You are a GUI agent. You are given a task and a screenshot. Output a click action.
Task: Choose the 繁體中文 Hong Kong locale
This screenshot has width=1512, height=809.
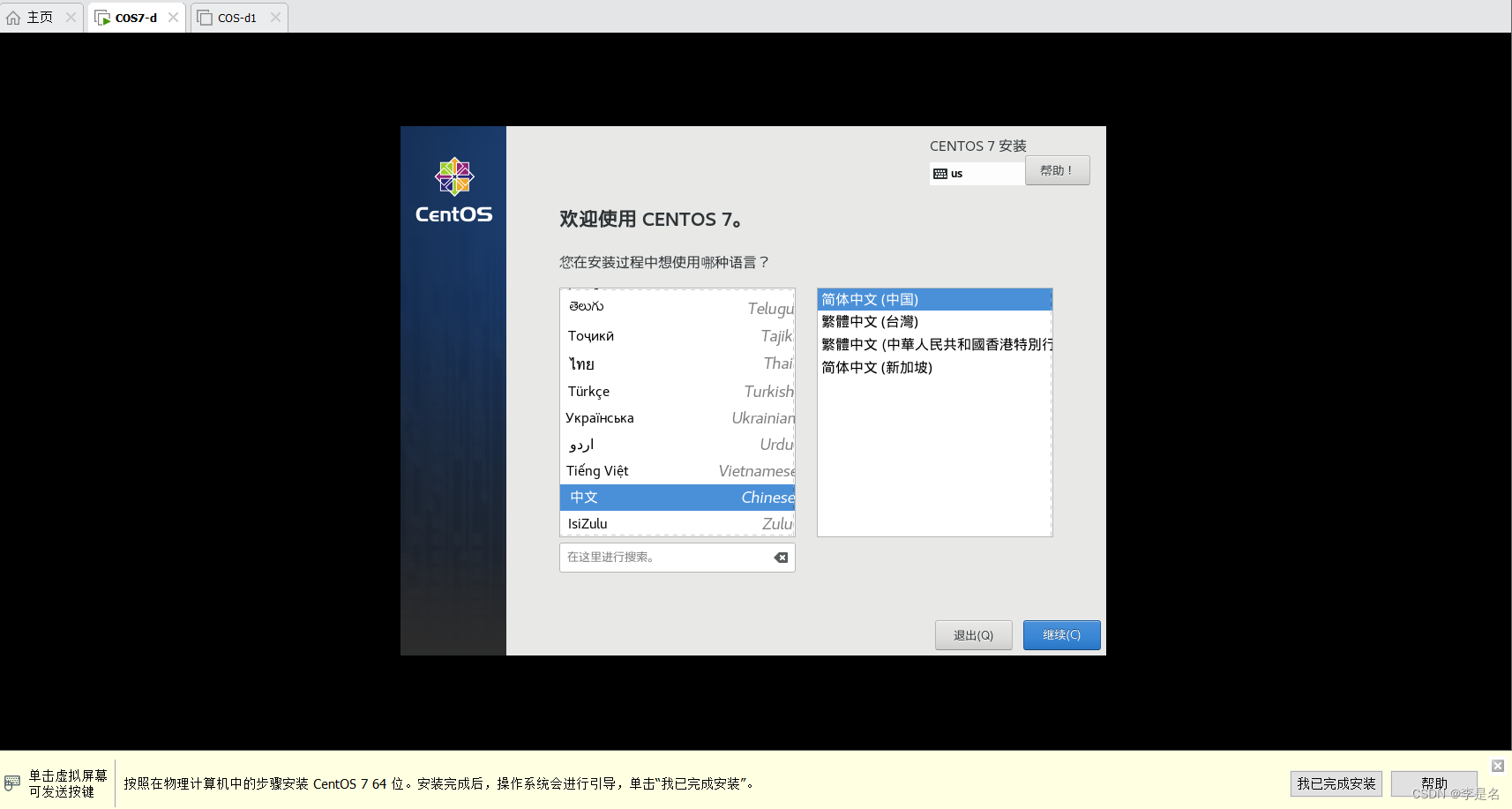point(935,345)
